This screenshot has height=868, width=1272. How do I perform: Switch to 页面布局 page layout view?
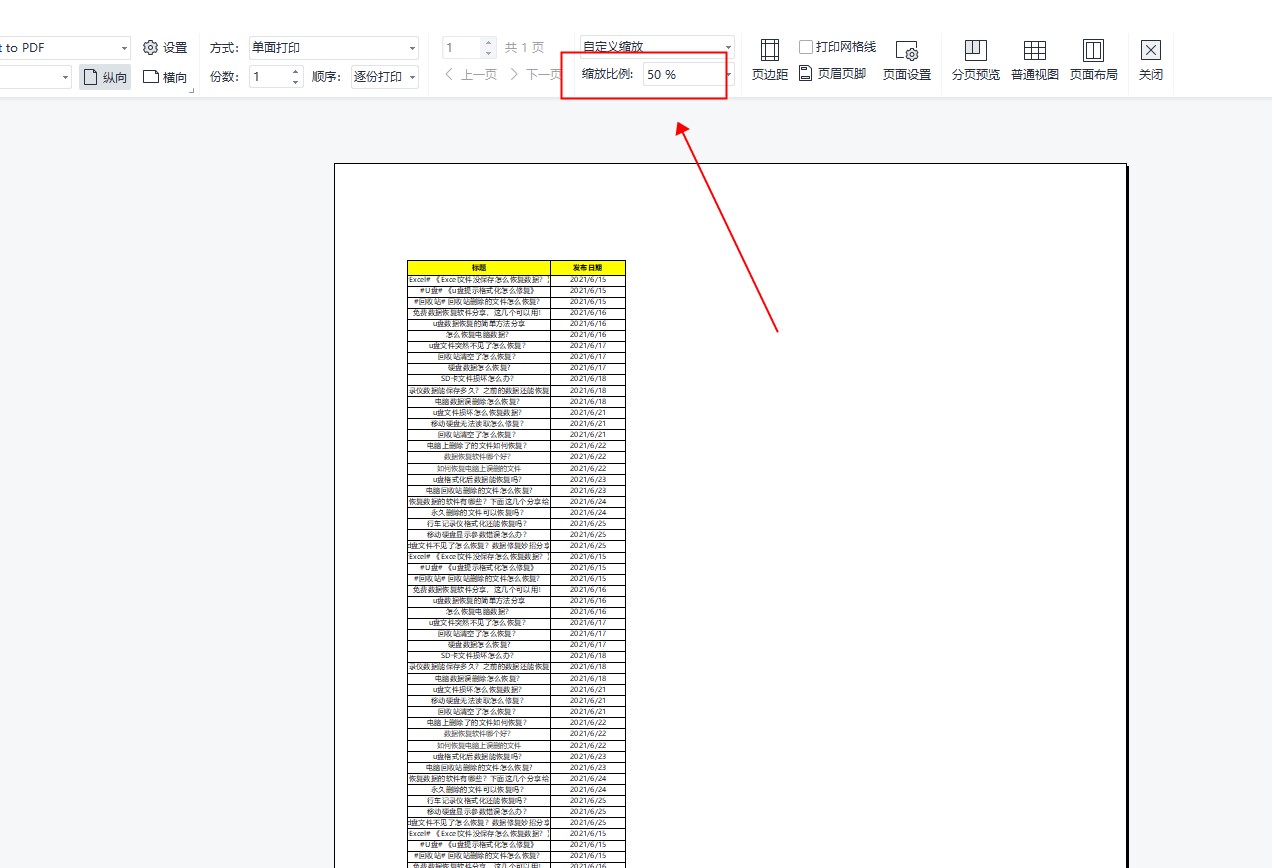[x=1093, y=60]
